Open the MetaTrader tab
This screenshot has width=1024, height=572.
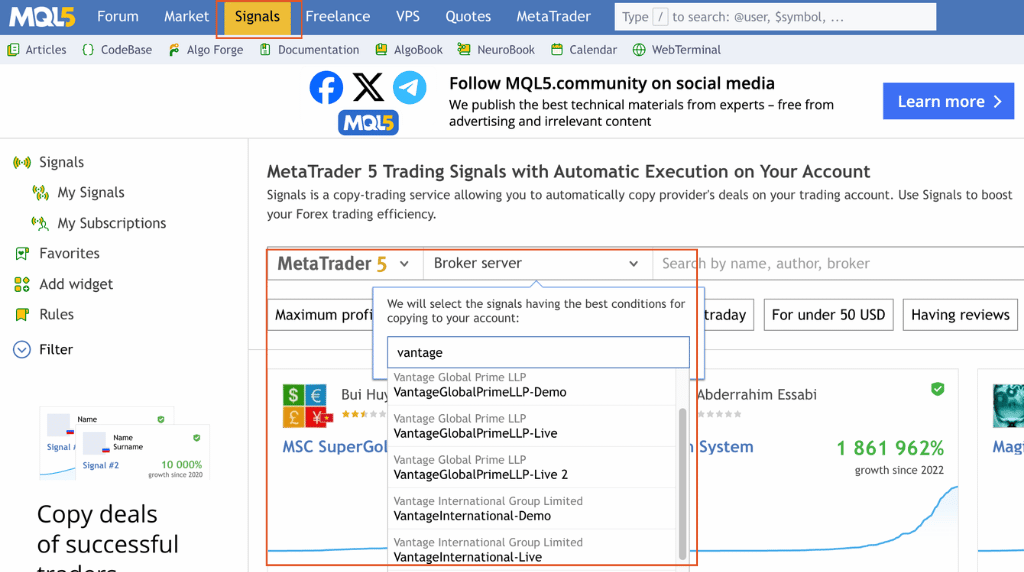click(553, 17)
